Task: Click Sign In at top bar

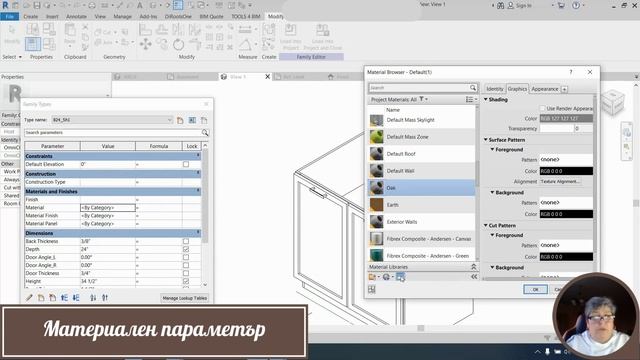Action: (x=520, y=5)
